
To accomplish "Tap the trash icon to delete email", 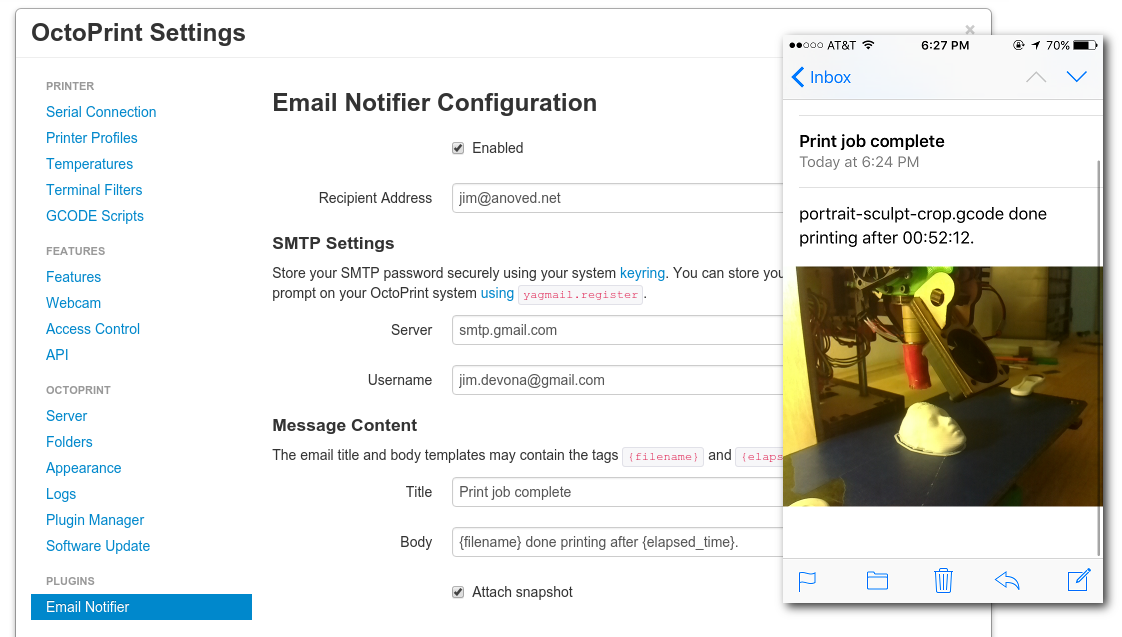I will click(x=943, y=580).
